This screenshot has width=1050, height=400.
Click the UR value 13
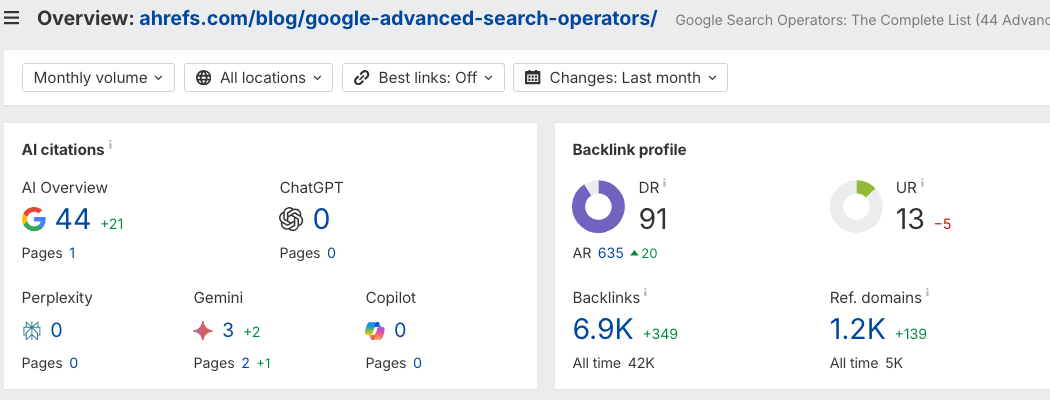pyautogui.click(x=910, y=219)
